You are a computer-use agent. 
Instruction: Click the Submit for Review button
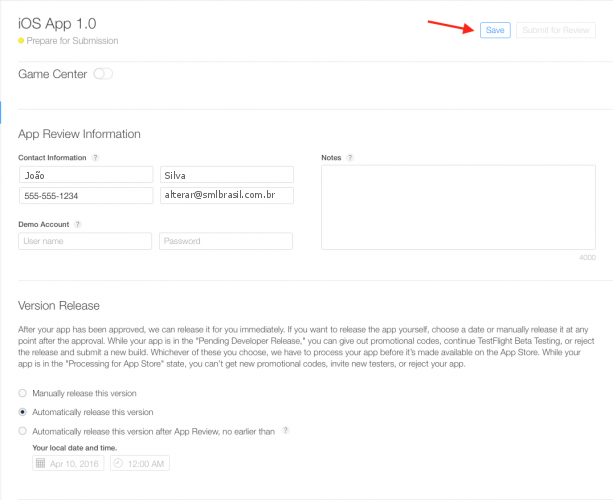pyautogui.click(x=556, y=30)
